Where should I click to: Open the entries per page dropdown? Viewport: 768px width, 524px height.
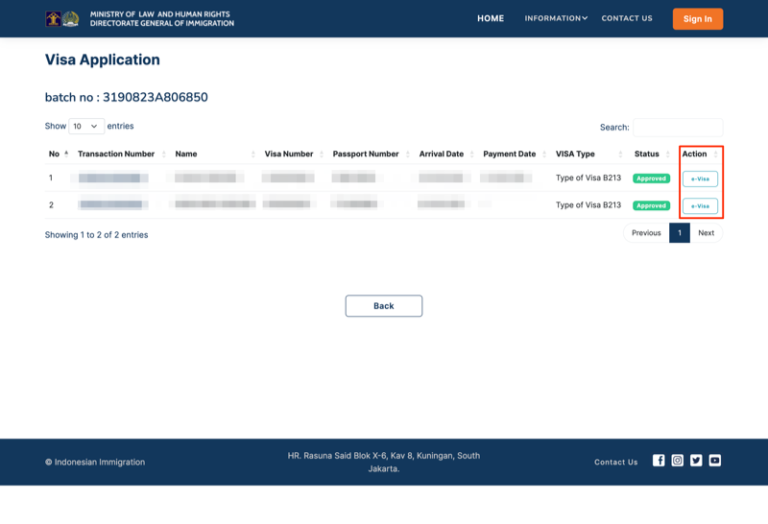pyautogui.click(x=86, y=127)
